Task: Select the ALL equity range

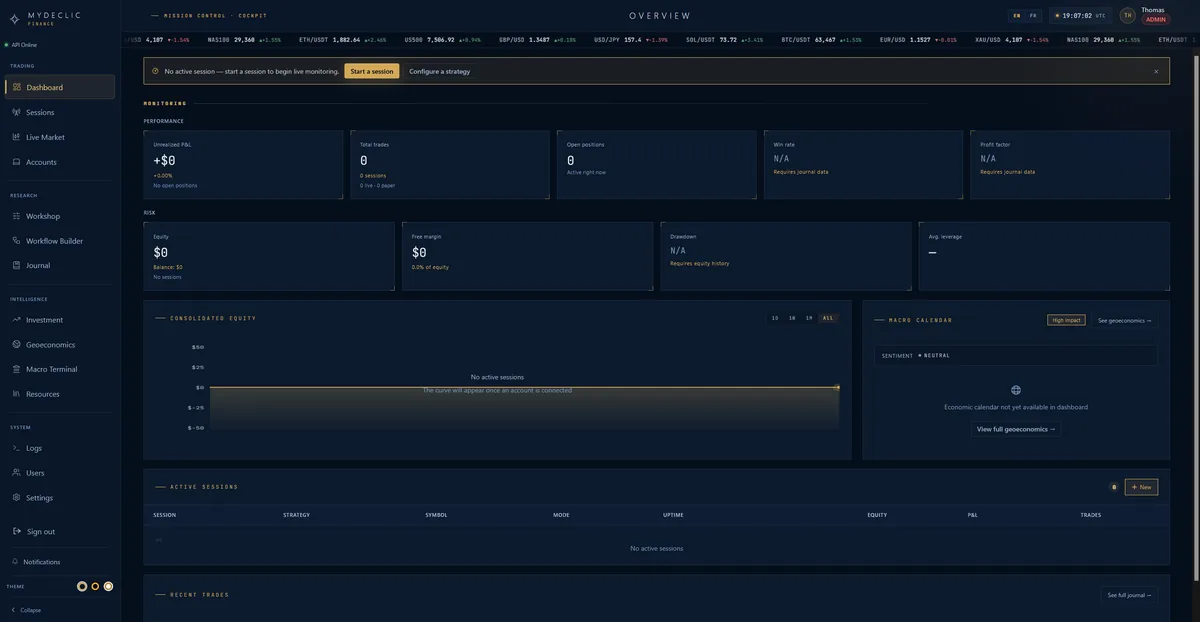Action: click(x=827, y=318)
